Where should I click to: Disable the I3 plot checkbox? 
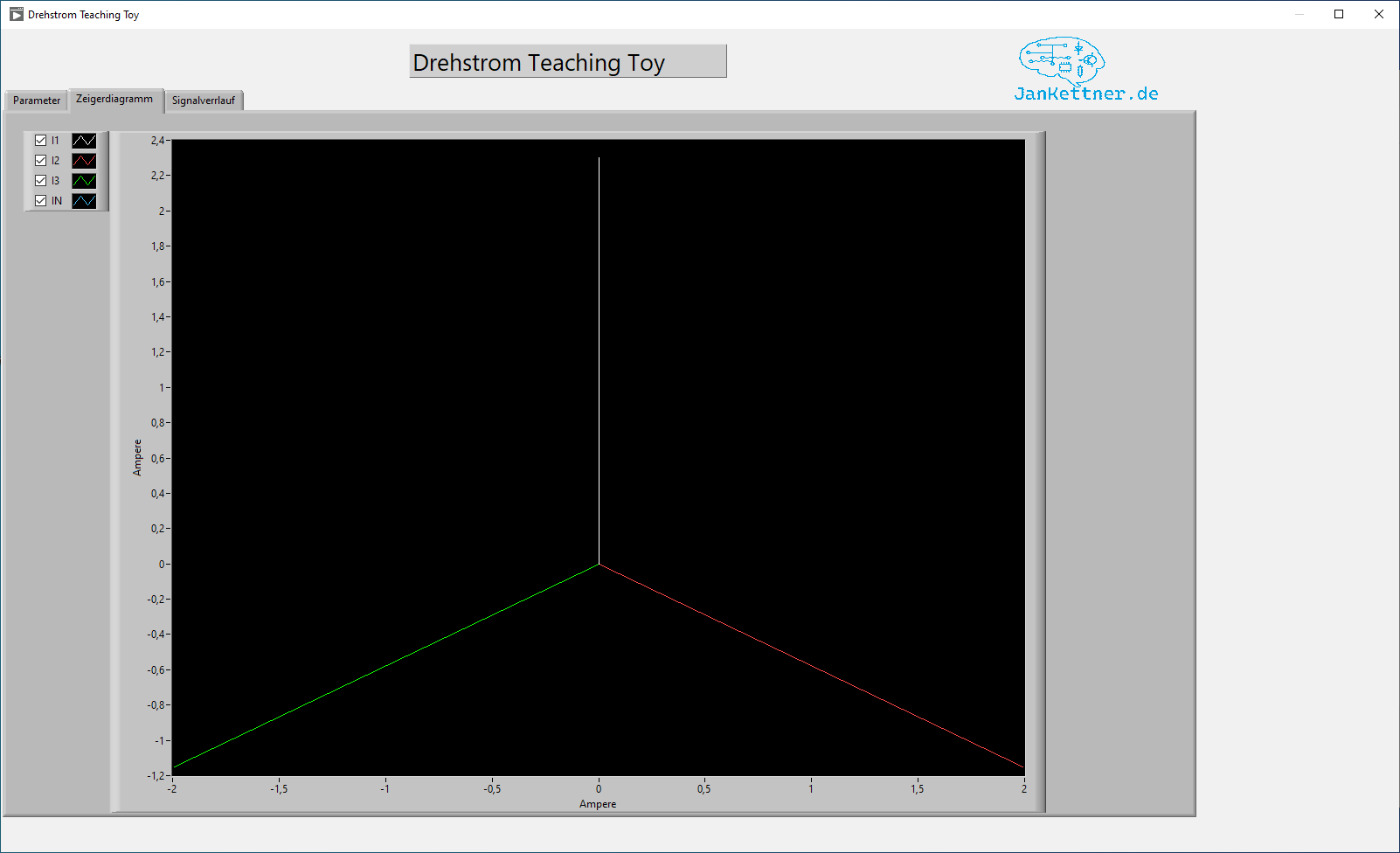pyautogui.click(x=40, y=180)
